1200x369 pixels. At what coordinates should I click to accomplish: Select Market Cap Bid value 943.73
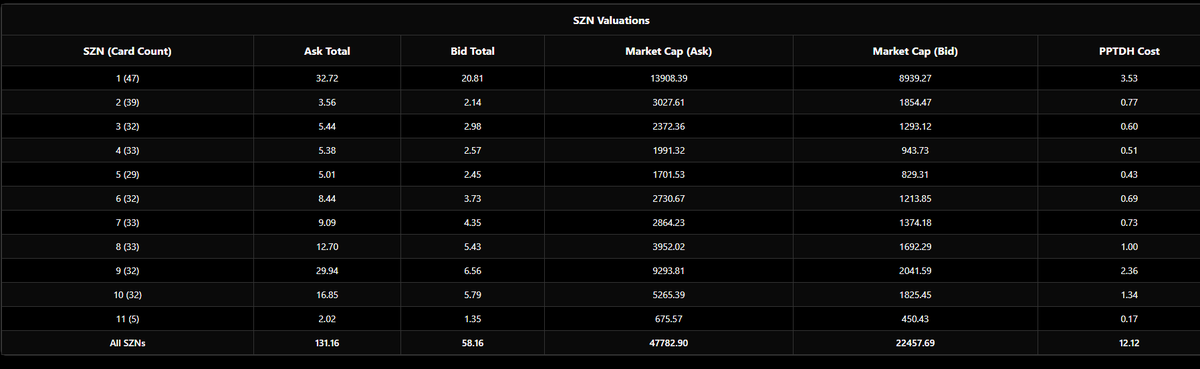tap(915, 151)
